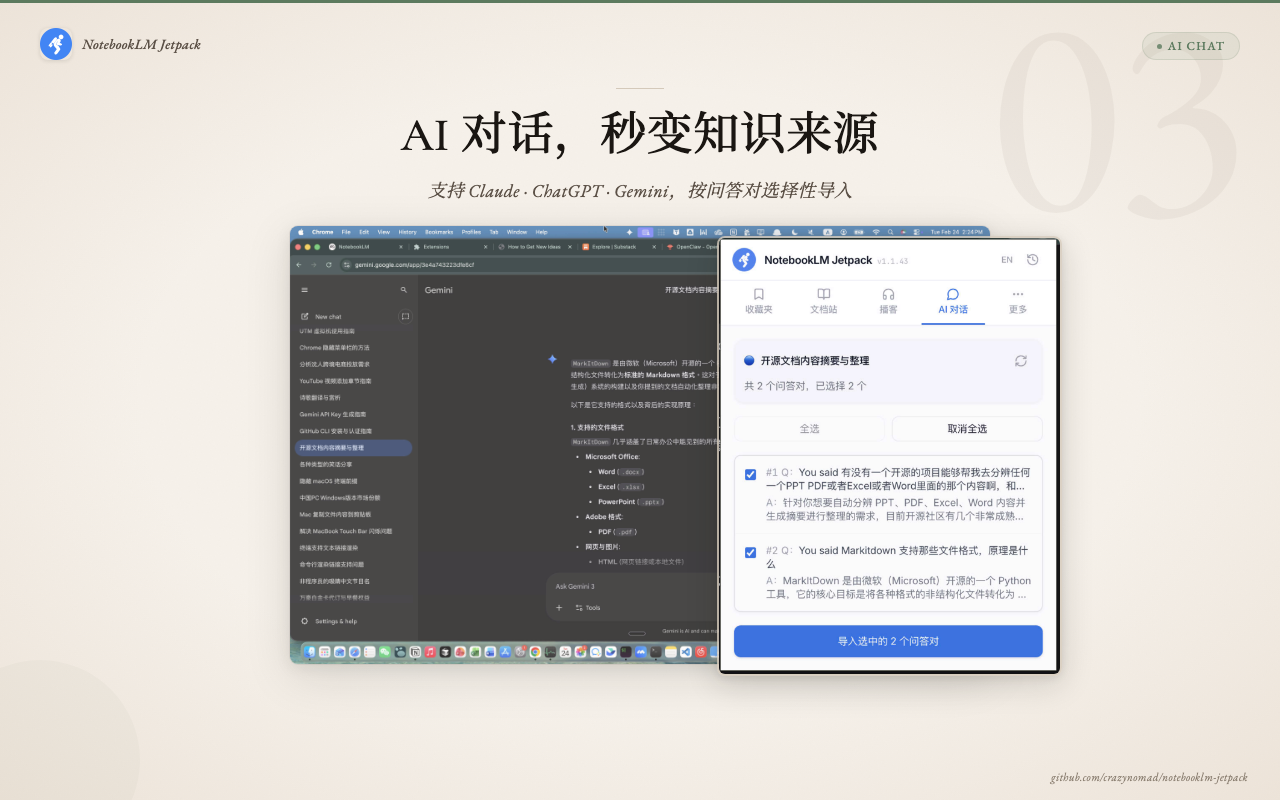Click the Chrome back arrow

pos(299,265)
